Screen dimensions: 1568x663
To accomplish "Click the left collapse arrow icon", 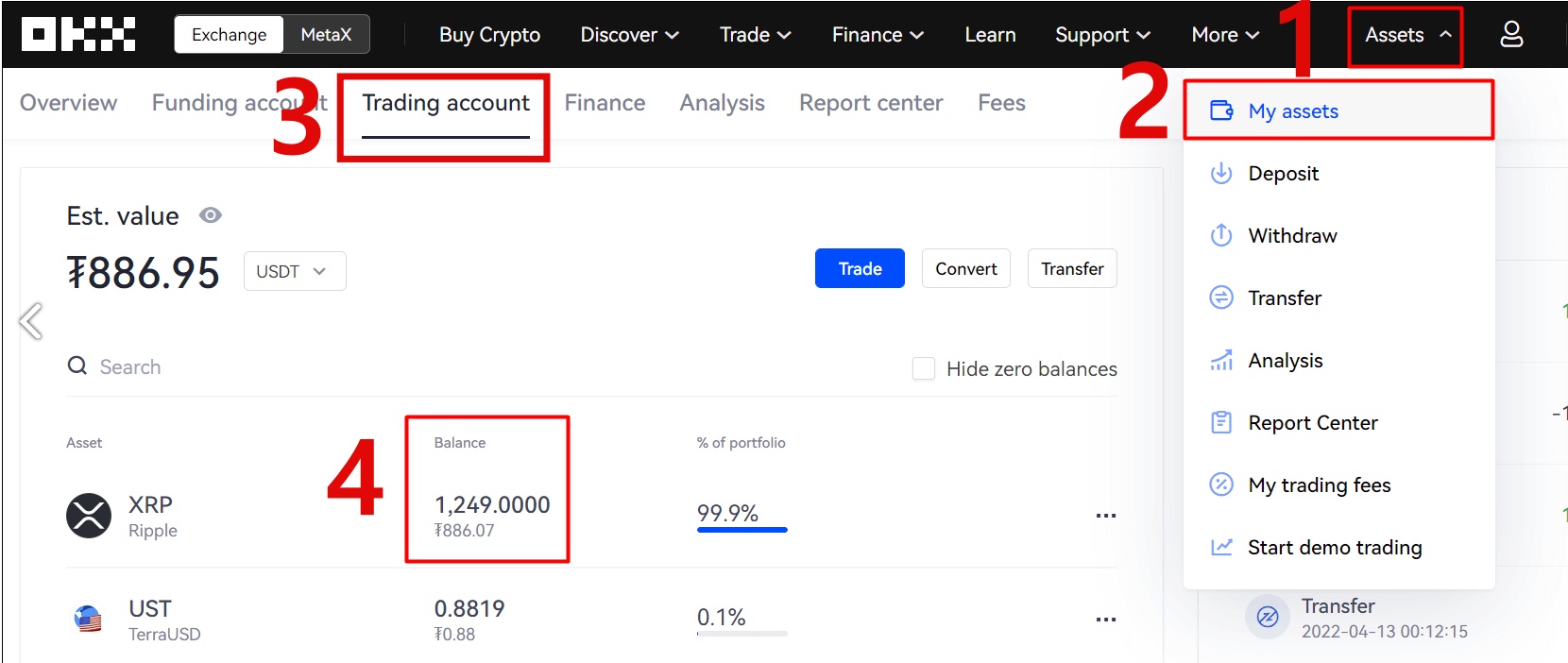I will [30, 321].
